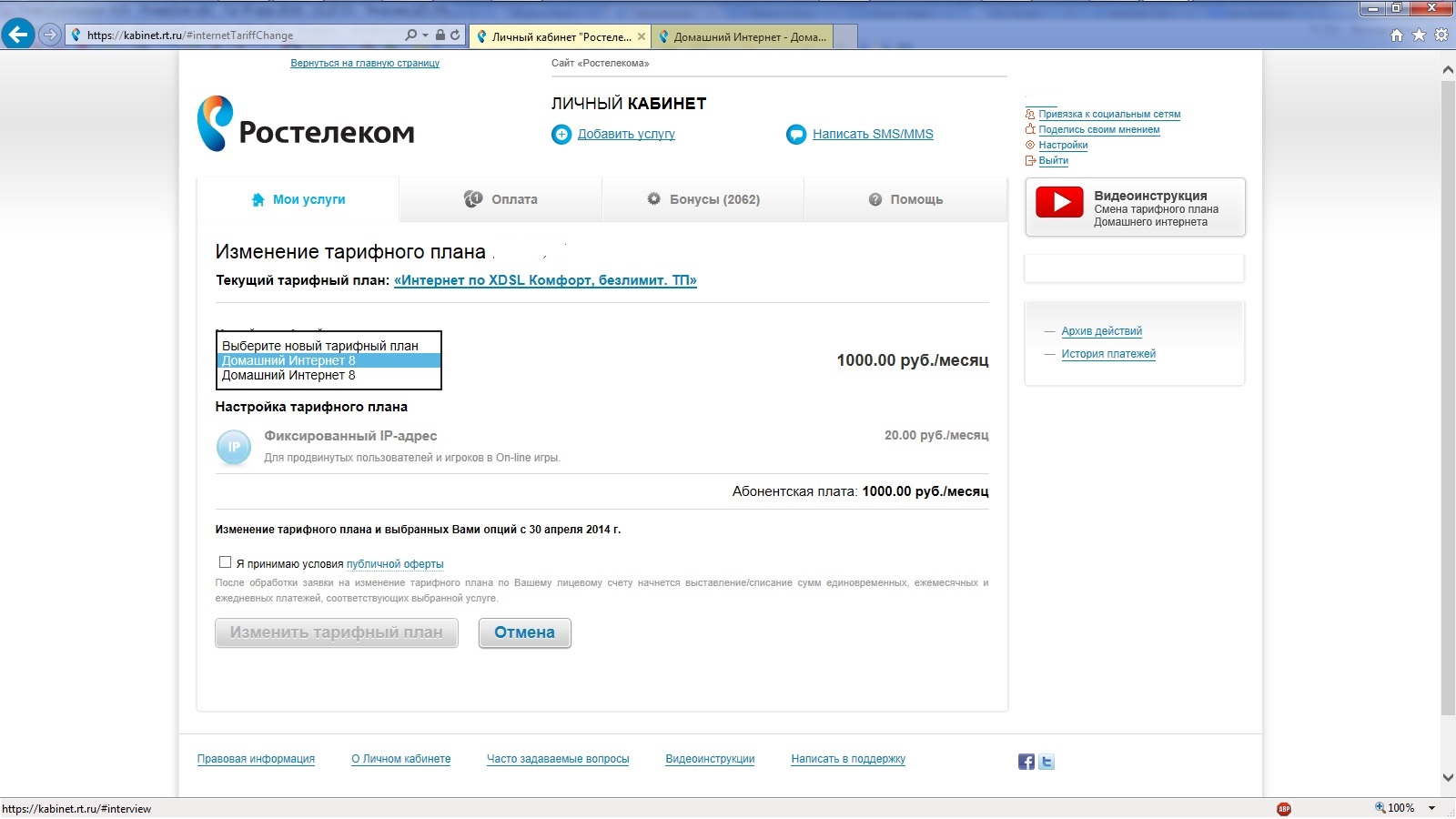Open browser home page icon
The height and width of the screenshot is (819, 1456).
[x=1397, y=35]
